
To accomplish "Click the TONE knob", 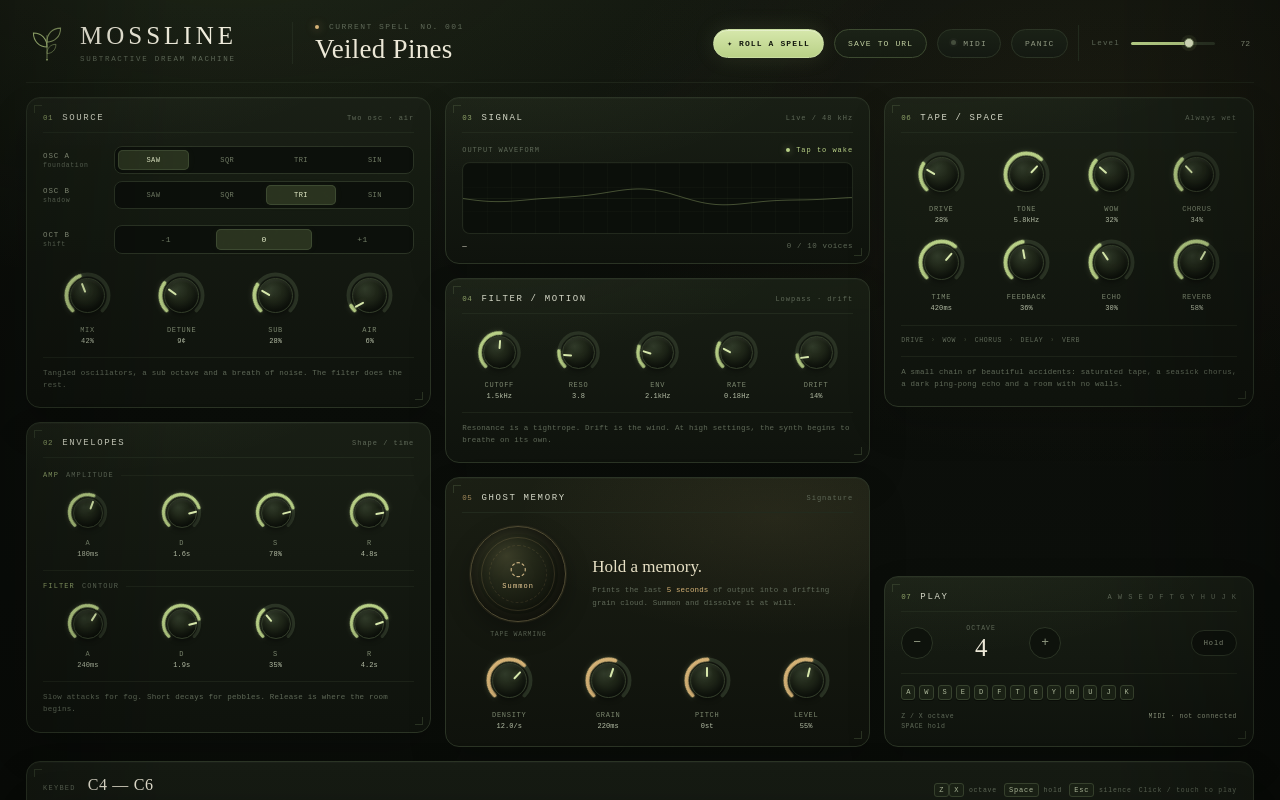I will 1026,174.
